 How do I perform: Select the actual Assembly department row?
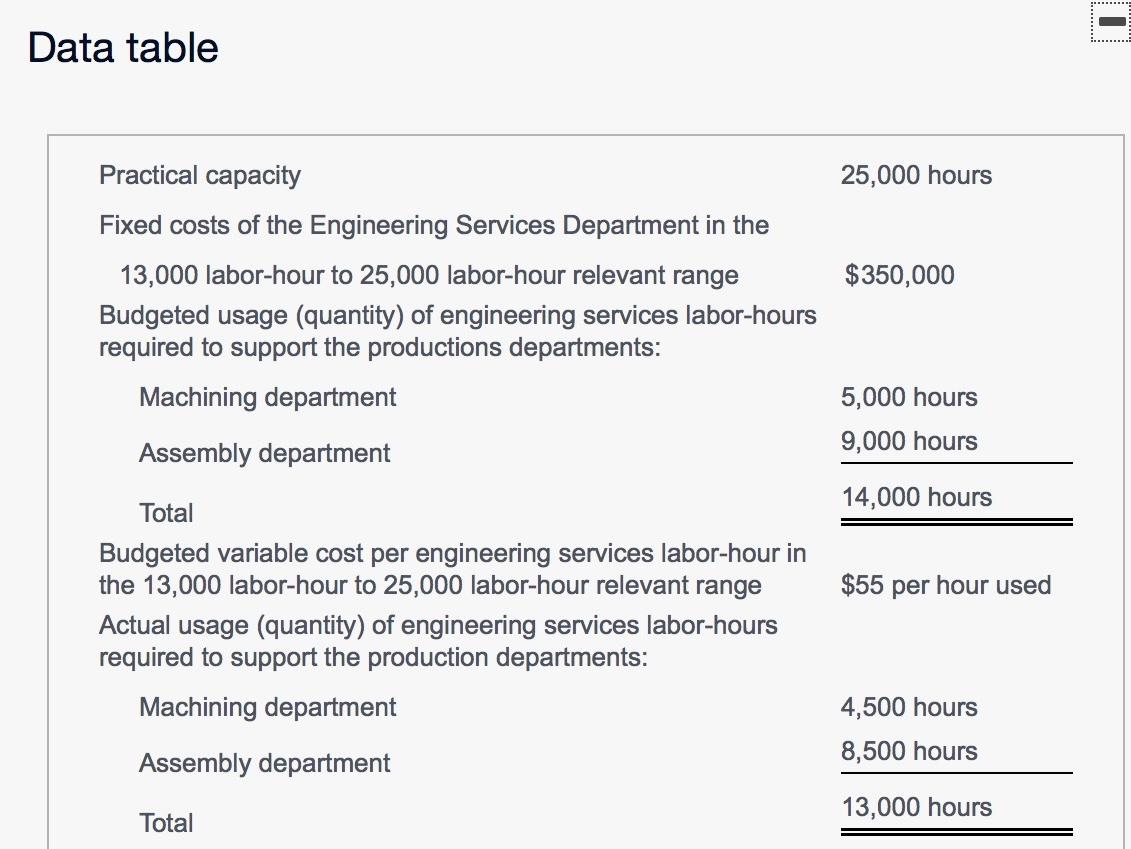coord(264,763)
